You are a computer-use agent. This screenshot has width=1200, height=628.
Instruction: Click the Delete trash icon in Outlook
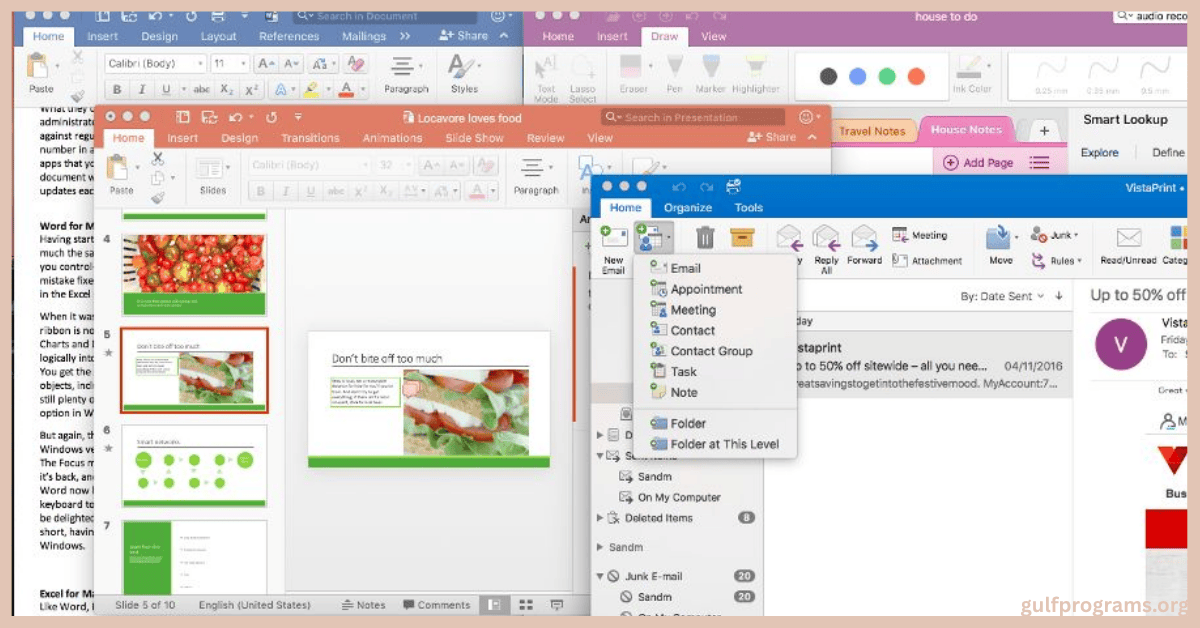click(x=705, y=238)
